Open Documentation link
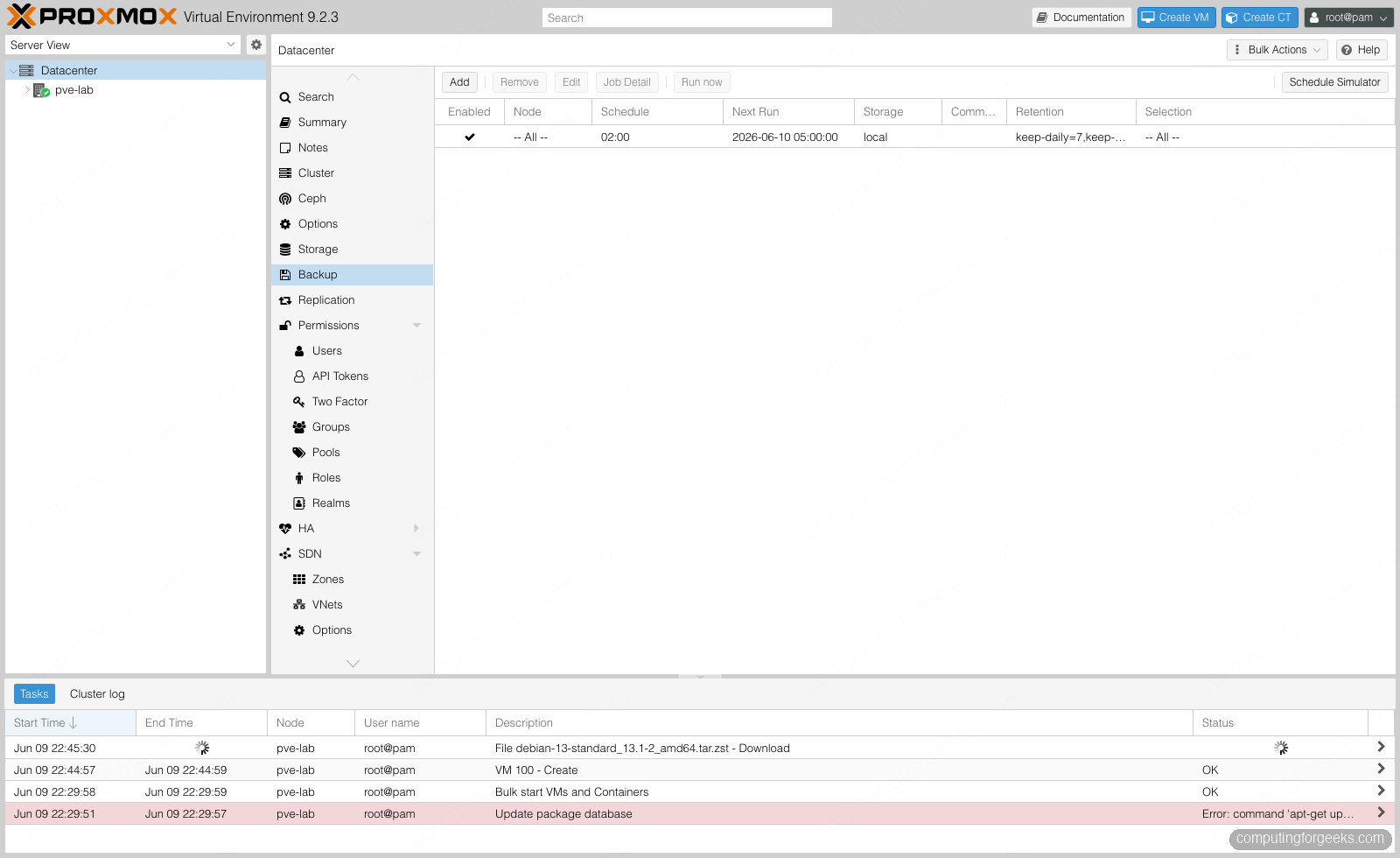Viewport: 1400px width, 858px height. [1081, 18]
